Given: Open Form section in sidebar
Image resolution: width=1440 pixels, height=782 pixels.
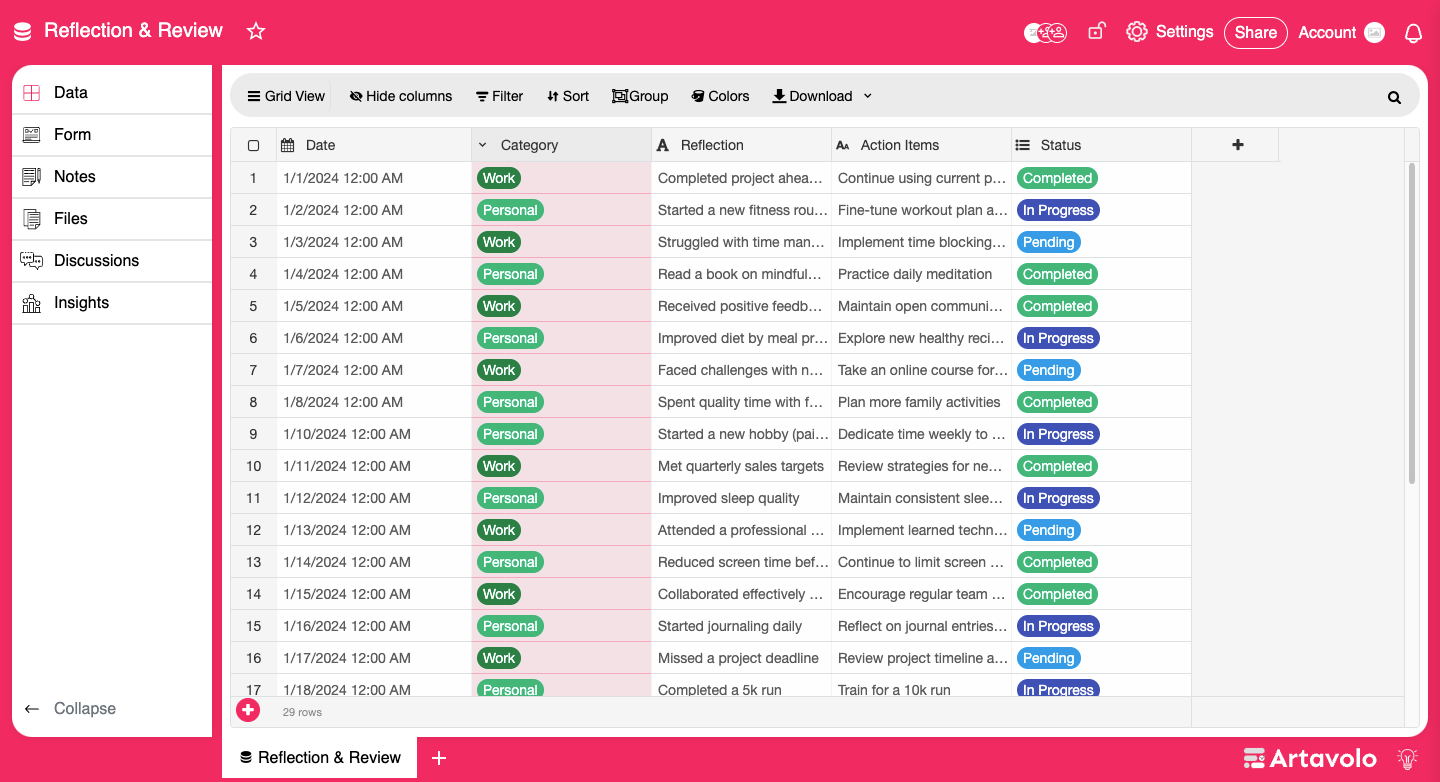Looking at the screenshot, I should pyautogui.click(x=112, y=134).
